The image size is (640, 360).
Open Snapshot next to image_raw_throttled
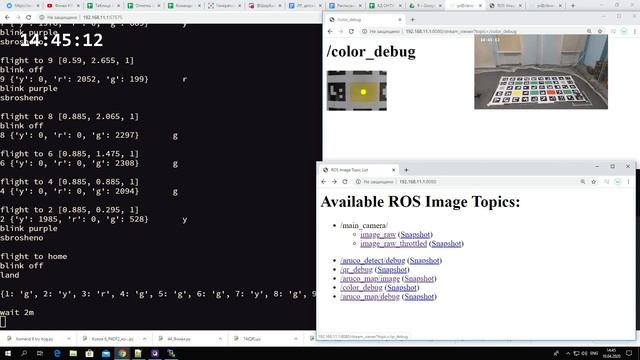pyautogui.click(x=446, y=244)
